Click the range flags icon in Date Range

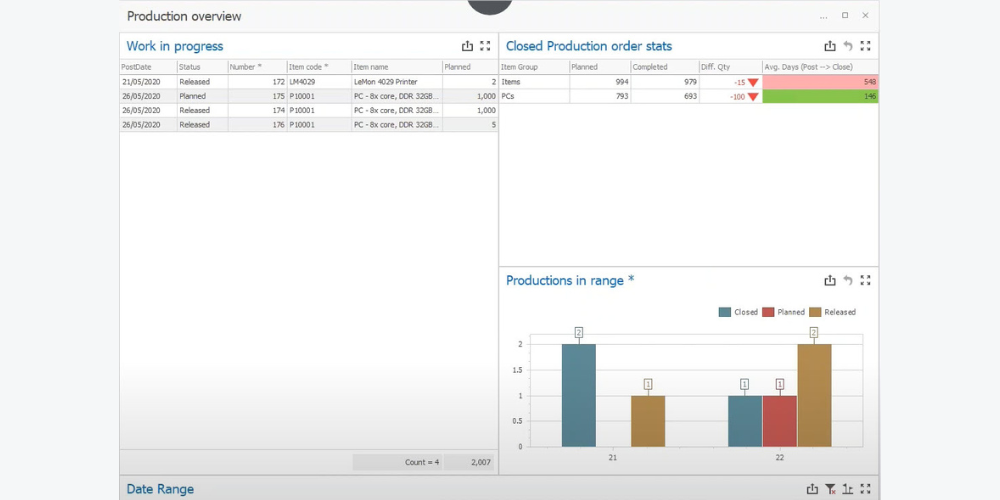(x=848, y=489)
